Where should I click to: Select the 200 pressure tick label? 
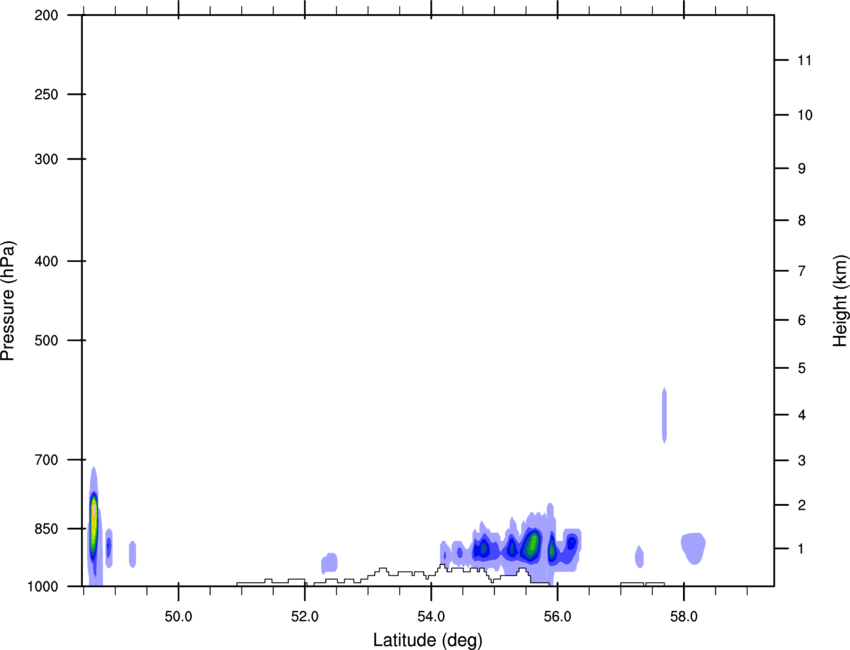[x=46, y=15]
